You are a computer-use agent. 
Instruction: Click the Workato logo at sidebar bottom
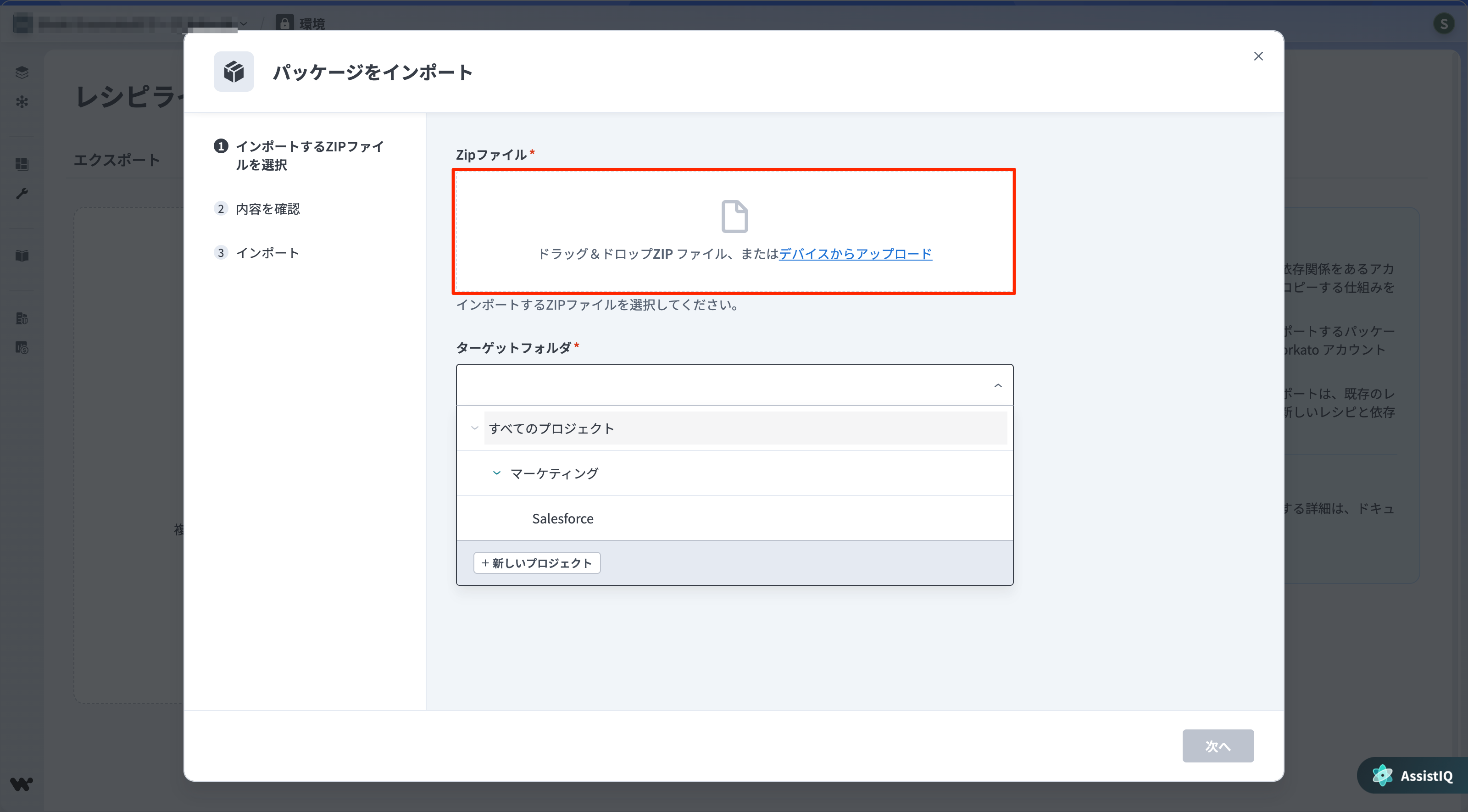22,784
